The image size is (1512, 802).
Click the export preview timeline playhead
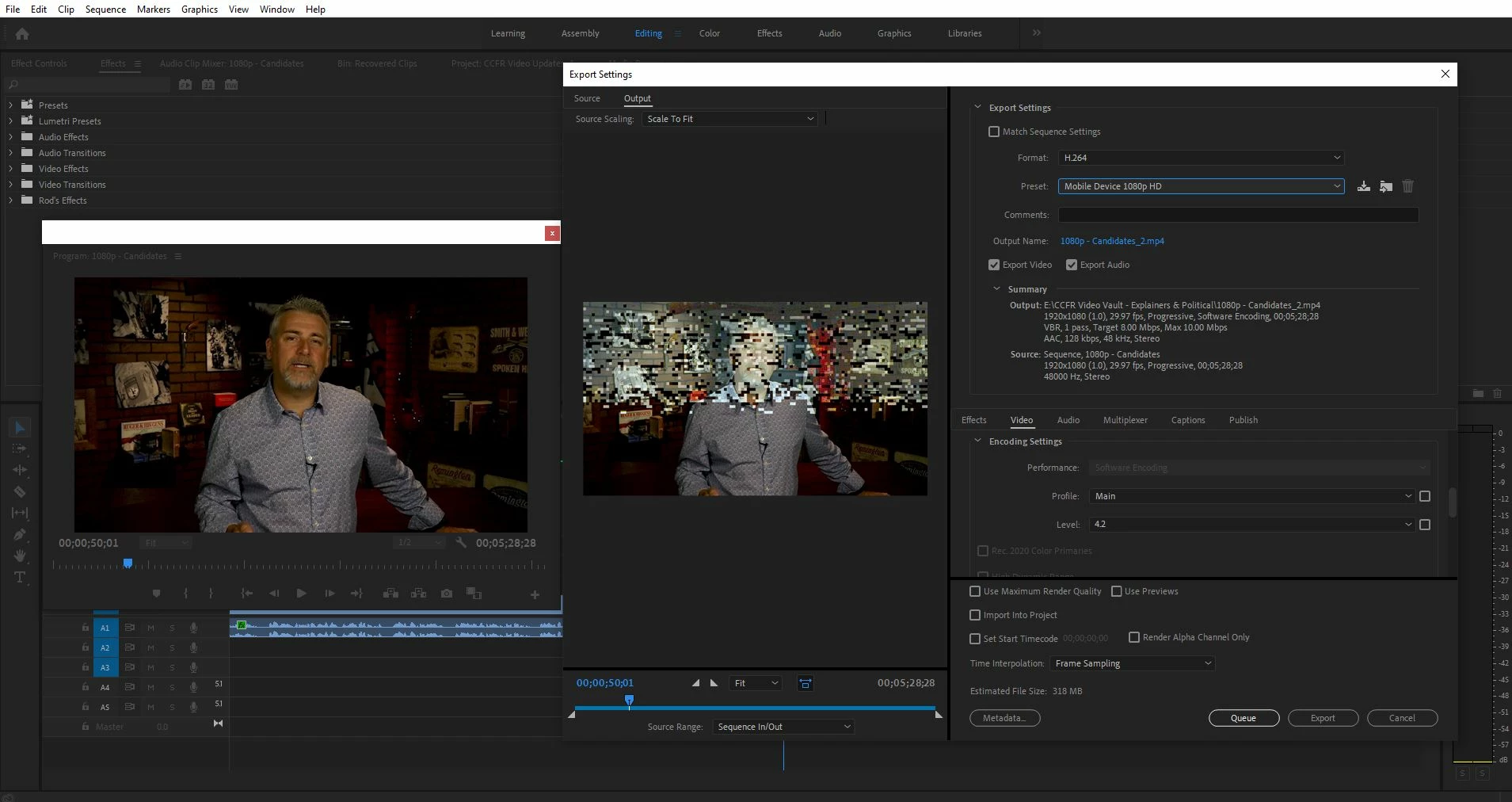[x=629, y=701]
